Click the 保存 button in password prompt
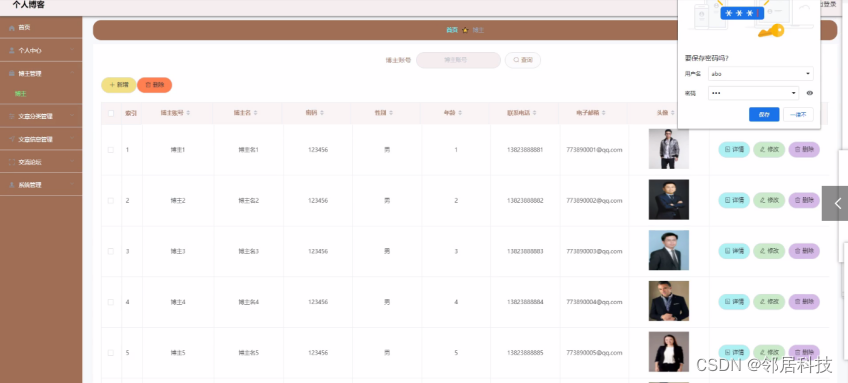Viewport: 848px width, 383px height. tap(764, 115)
